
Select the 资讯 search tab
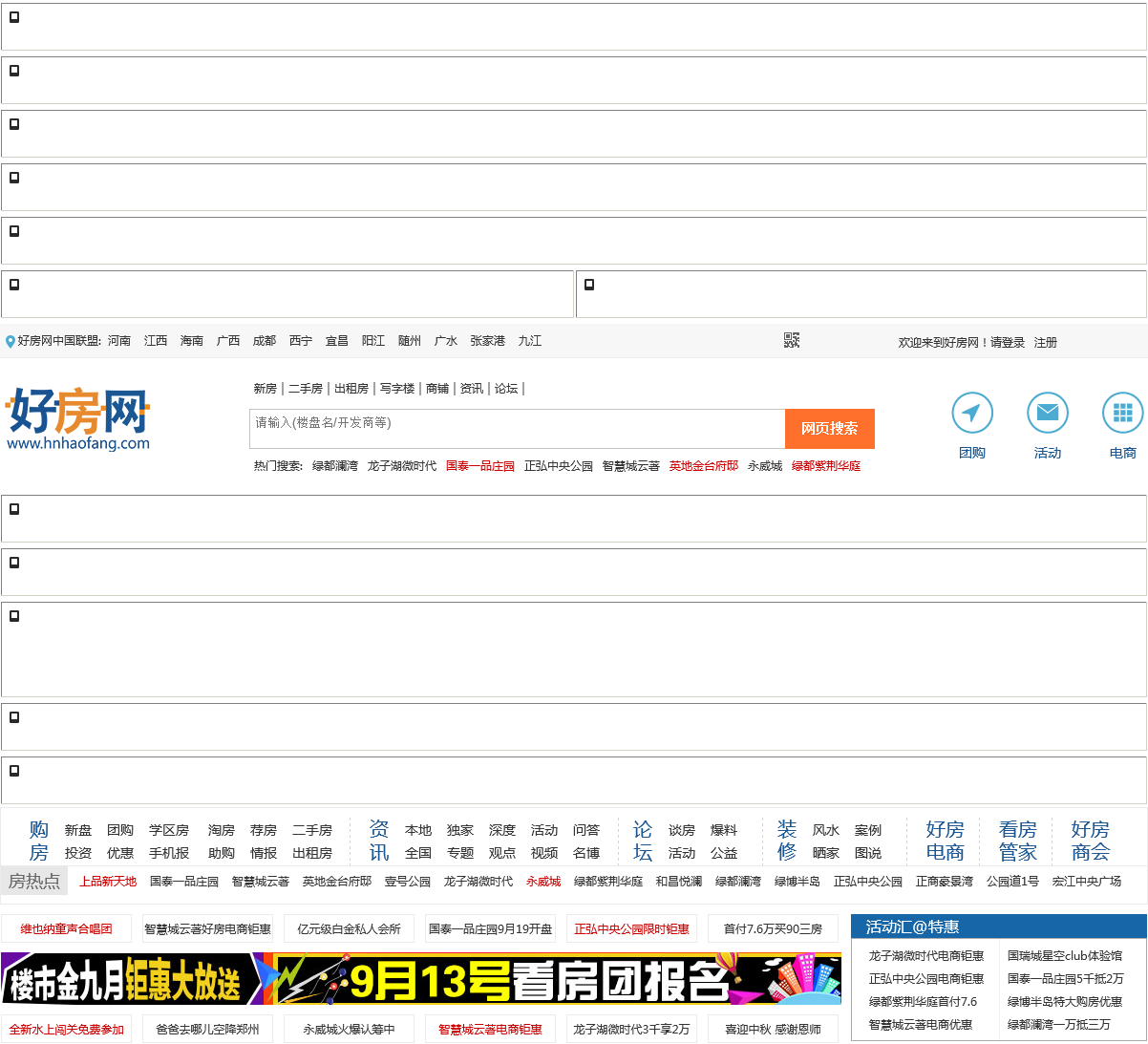[472, 389]
